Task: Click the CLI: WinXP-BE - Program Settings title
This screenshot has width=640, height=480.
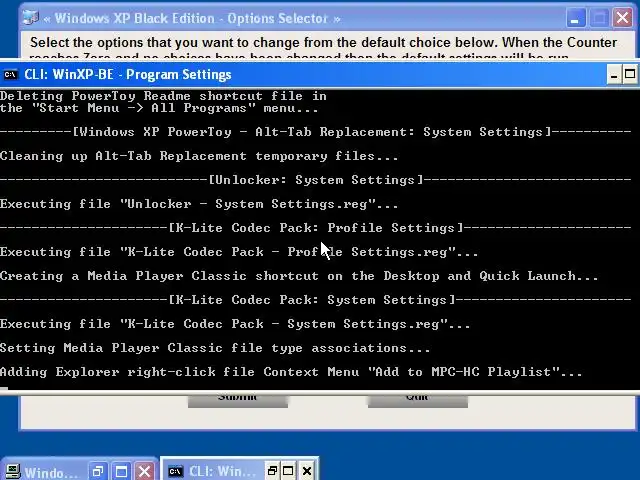Action: pyautogui.click(x=128, y=75)
